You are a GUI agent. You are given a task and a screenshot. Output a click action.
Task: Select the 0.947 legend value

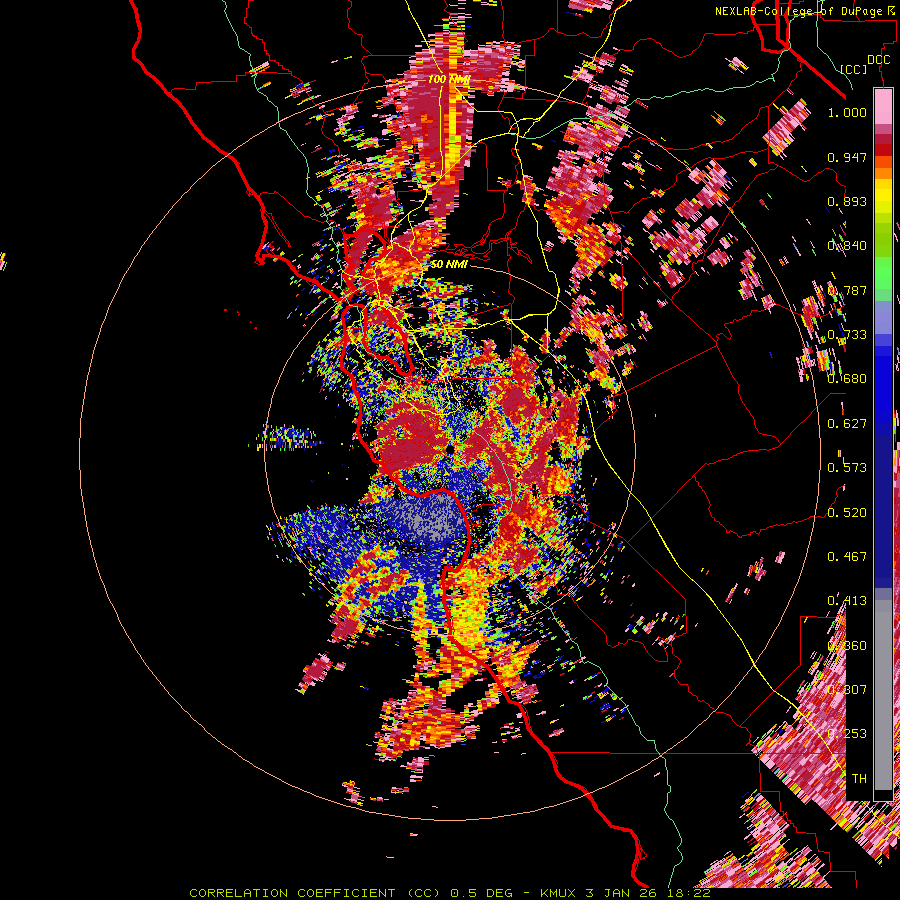(x=847, y=157)
